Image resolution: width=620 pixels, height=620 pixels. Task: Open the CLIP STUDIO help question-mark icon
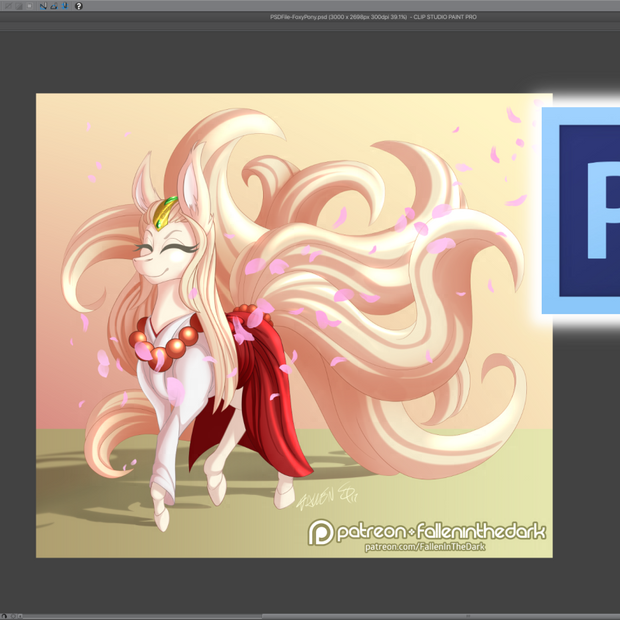(x=79, y=6)
